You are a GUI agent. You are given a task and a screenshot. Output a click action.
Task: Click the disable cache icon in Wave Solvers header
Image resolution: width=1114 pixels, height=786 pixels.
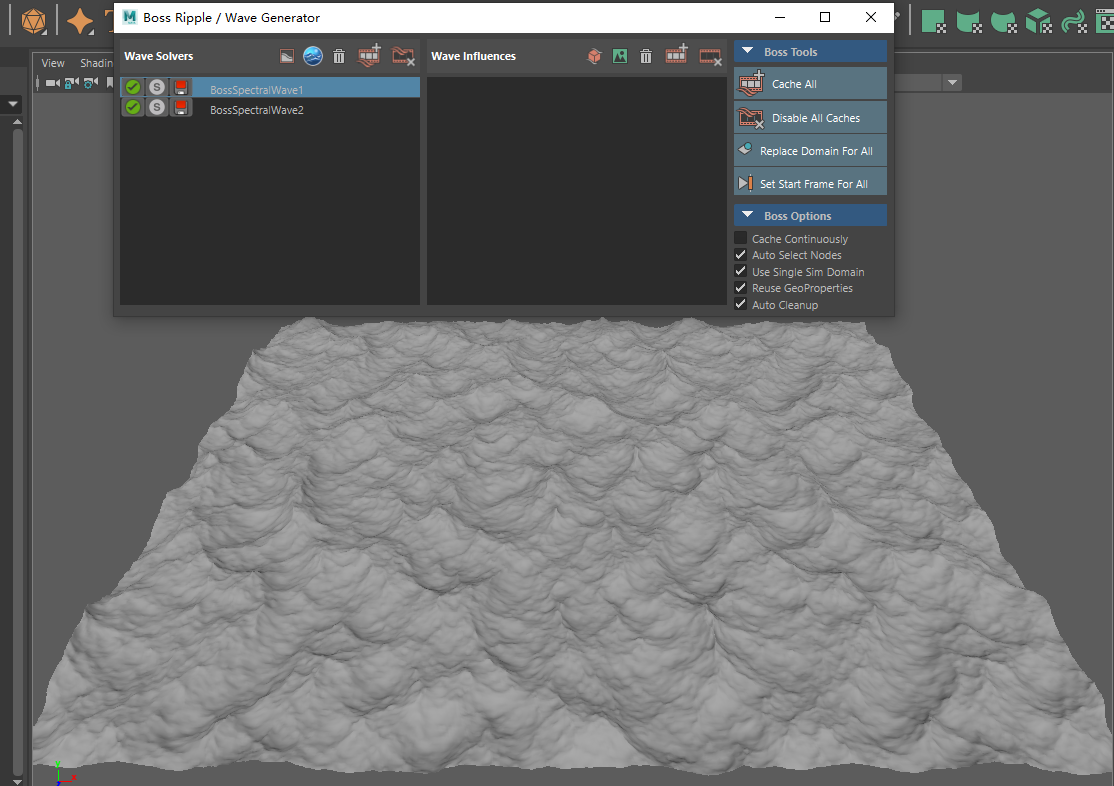(403, 56)
